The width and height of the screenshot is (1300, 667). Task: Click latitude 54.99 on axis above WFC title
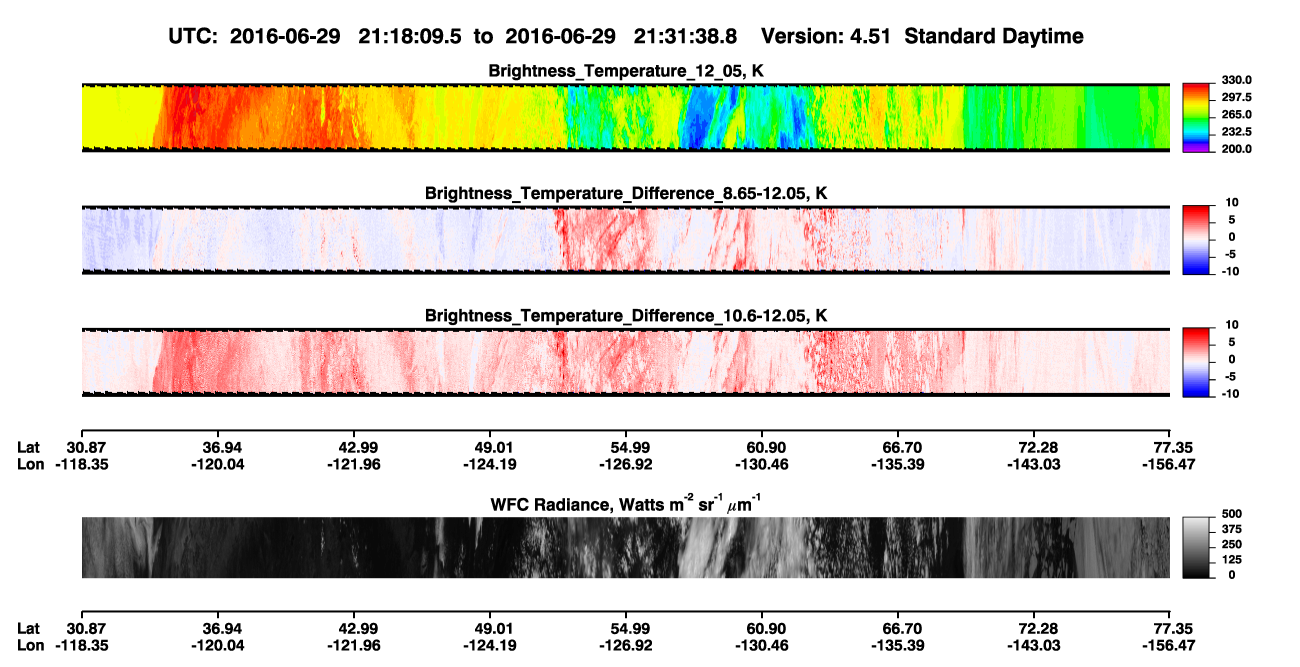tap(626, 447)
